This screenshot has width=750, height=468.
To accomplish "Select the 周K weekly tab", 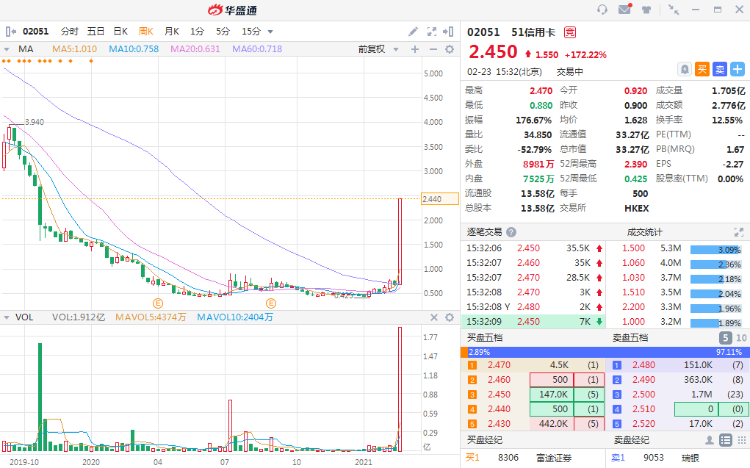I will click(146, 32).
